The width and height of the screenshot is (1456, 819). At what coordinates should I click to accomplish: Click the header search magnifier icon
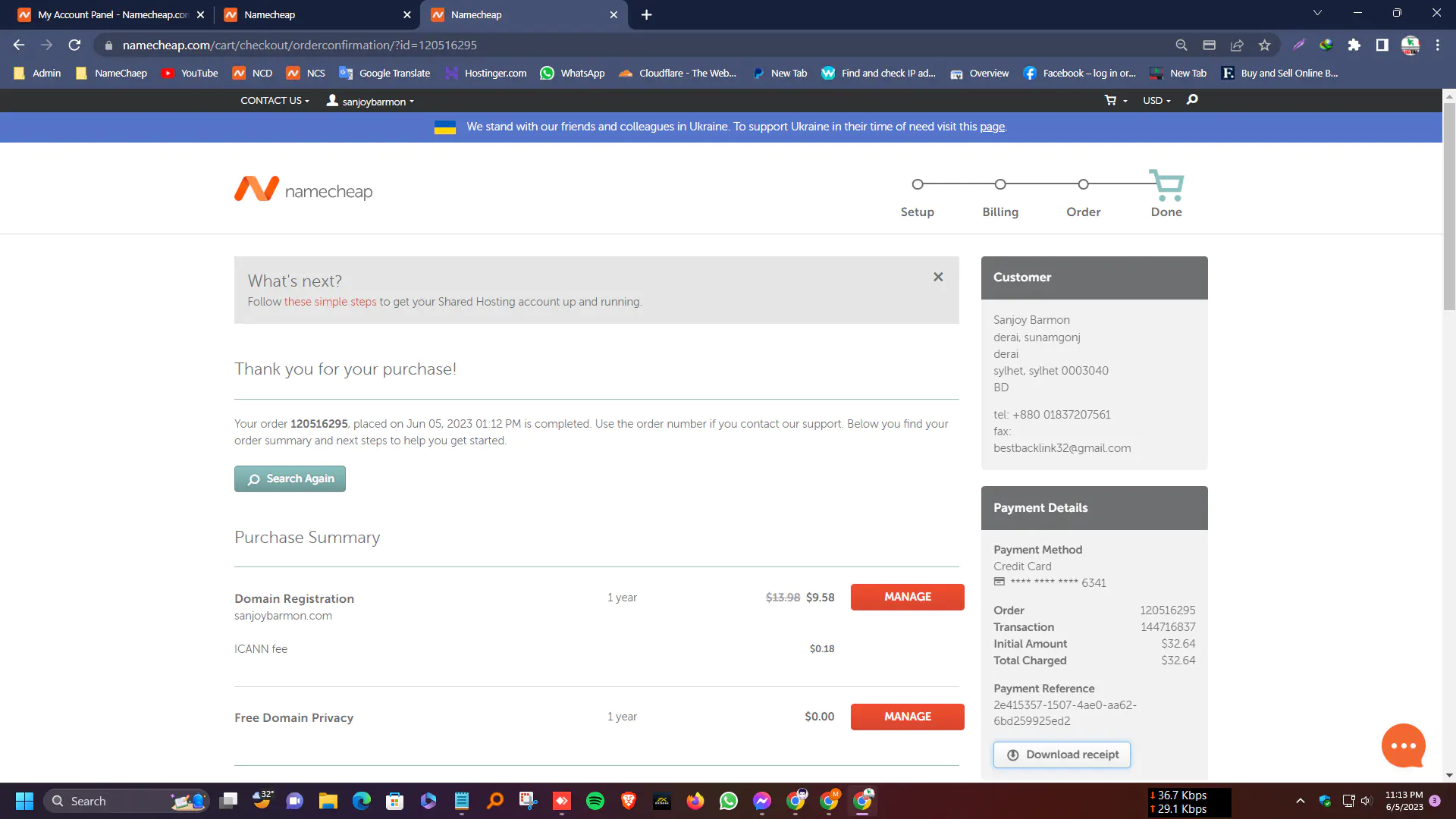pos(1192,100)
